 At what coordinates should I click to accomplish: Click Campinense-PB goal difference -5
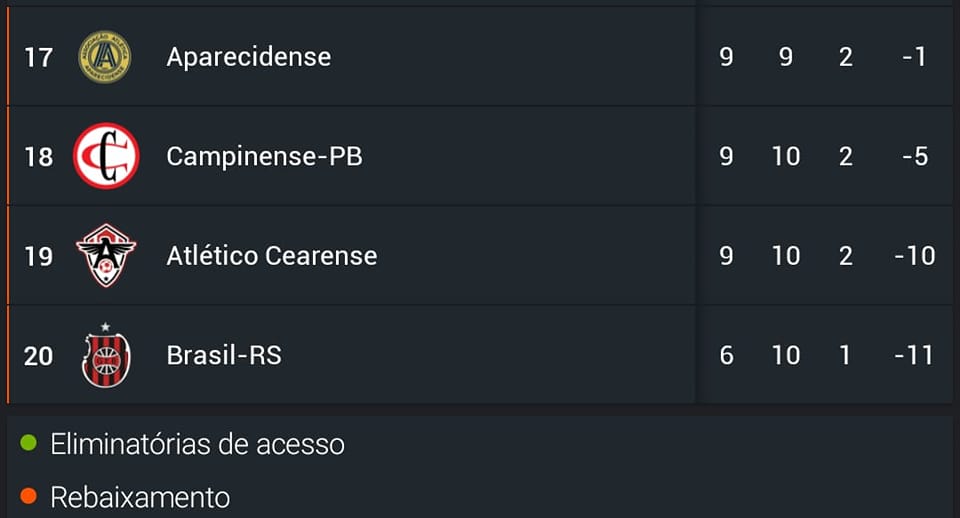coord(914,157)
